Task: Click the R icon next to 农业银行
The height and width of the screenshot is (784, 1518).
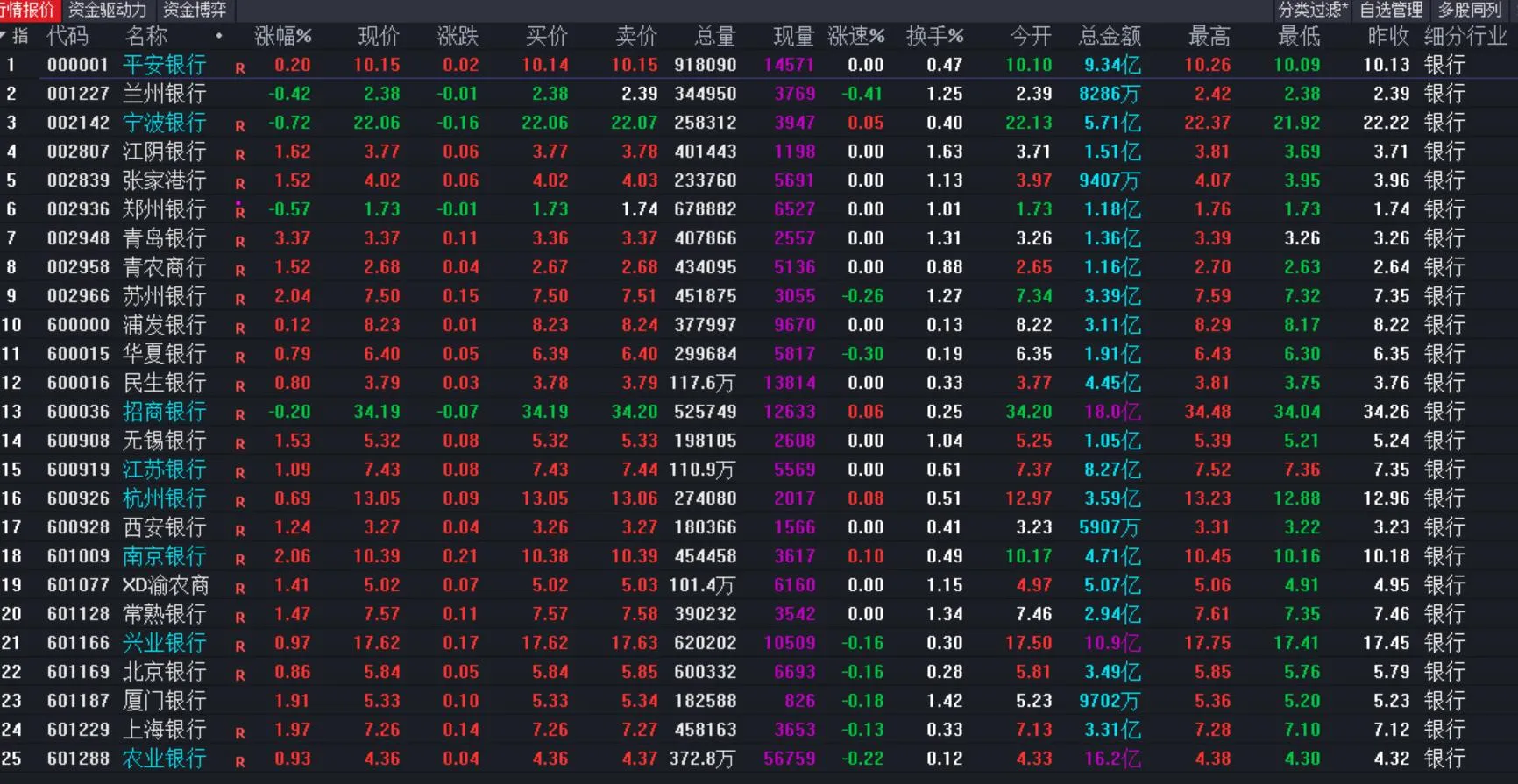Action: [240, 761]
